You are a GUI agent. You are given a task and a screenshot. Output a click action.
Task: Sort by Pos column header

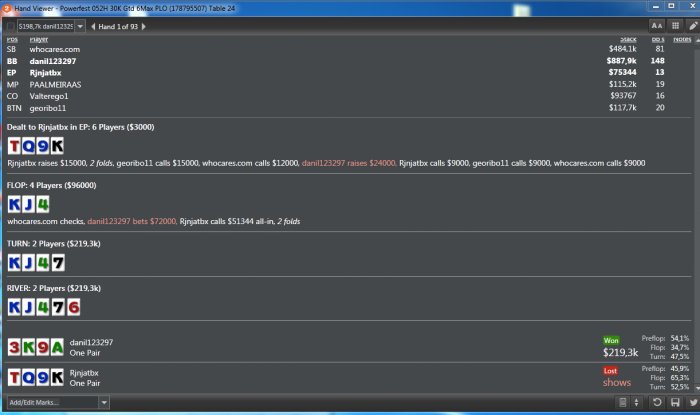click(x=12, y=39)
